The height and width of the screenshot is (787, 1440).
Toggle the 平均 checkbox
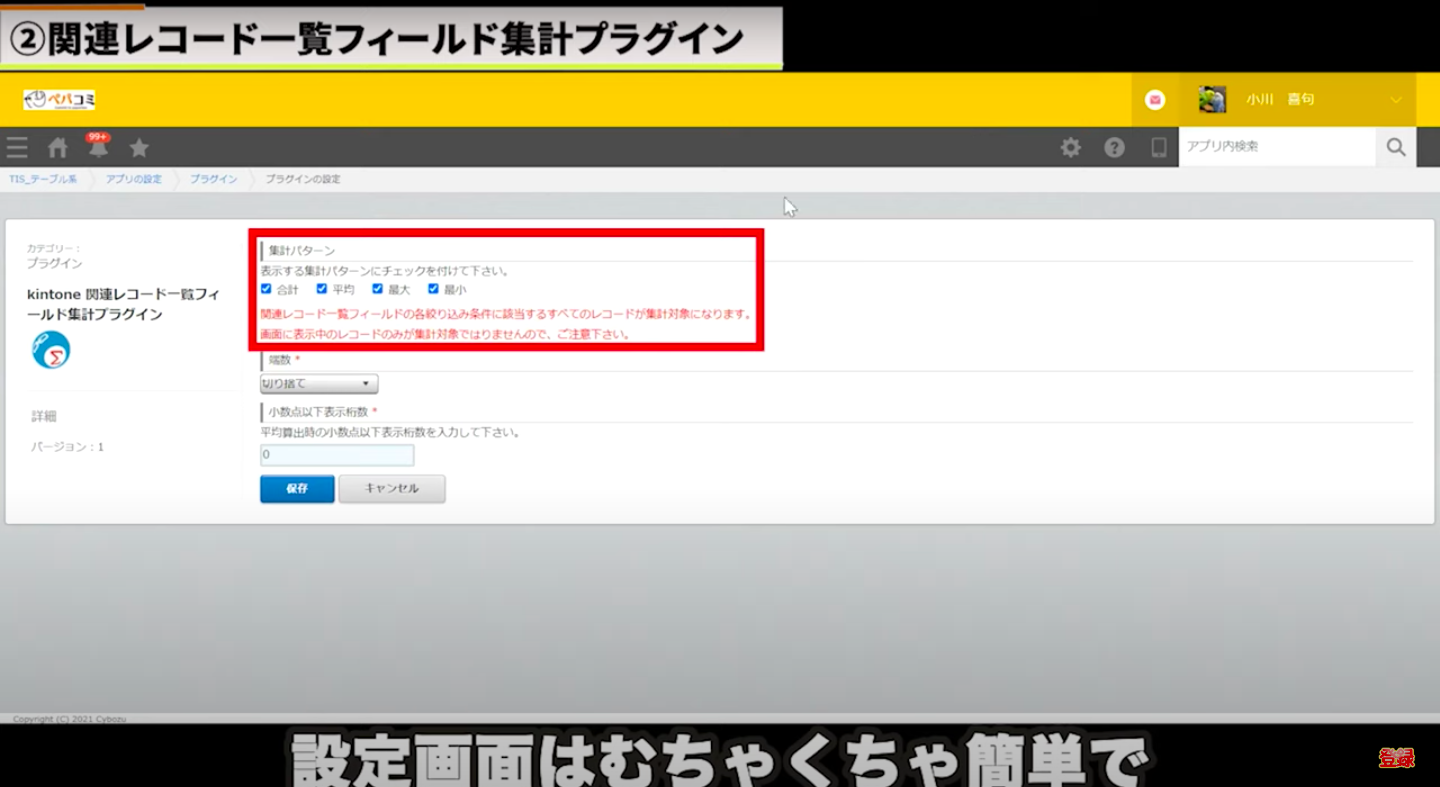[x=322, y=289]
